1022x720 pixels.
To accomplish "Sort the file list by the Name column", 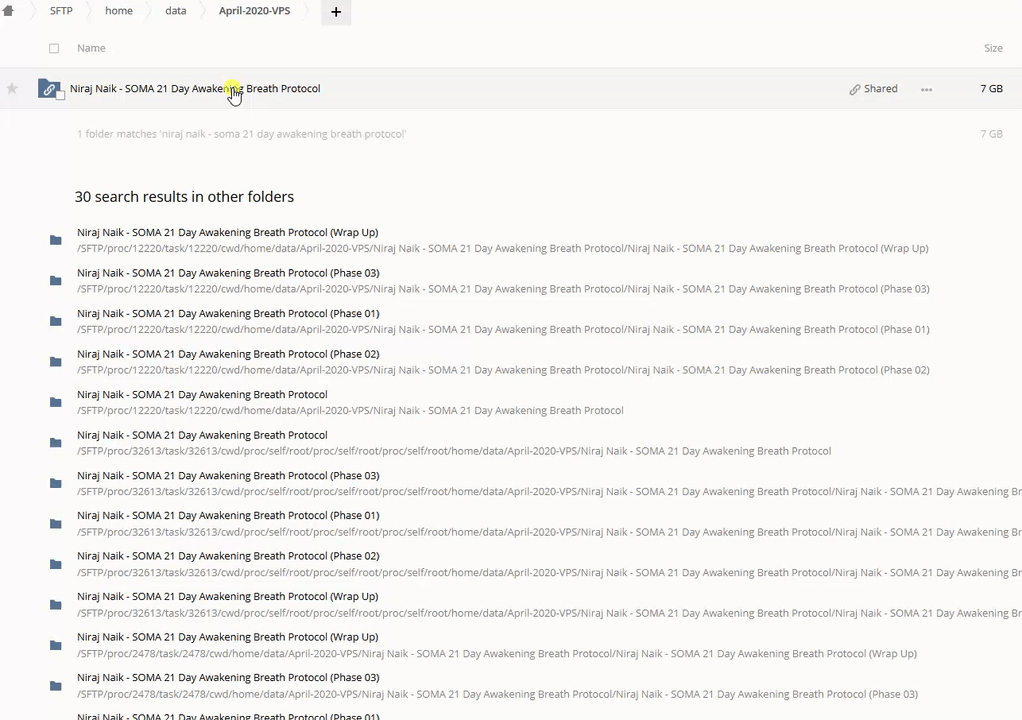I will [x=91, y=48].
